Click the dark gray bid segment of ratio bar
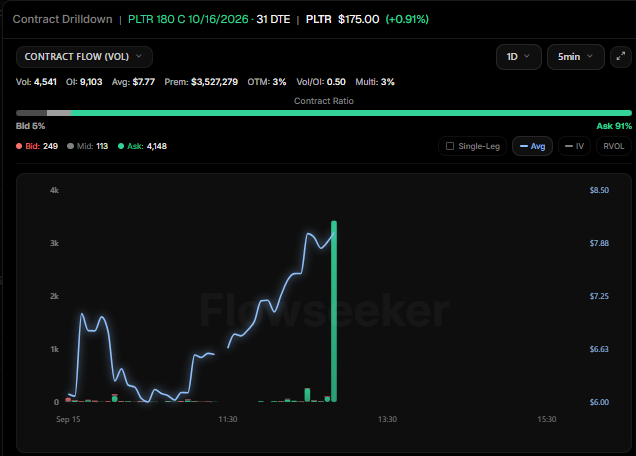The width and height of the screenshot is (636, 456). (x=32, y=113)
